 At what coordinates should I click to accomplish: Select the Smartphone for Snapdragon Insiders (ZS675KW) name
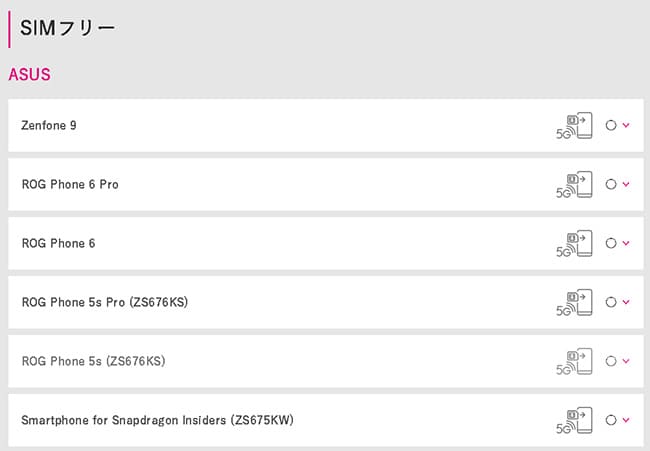[158, 420]
